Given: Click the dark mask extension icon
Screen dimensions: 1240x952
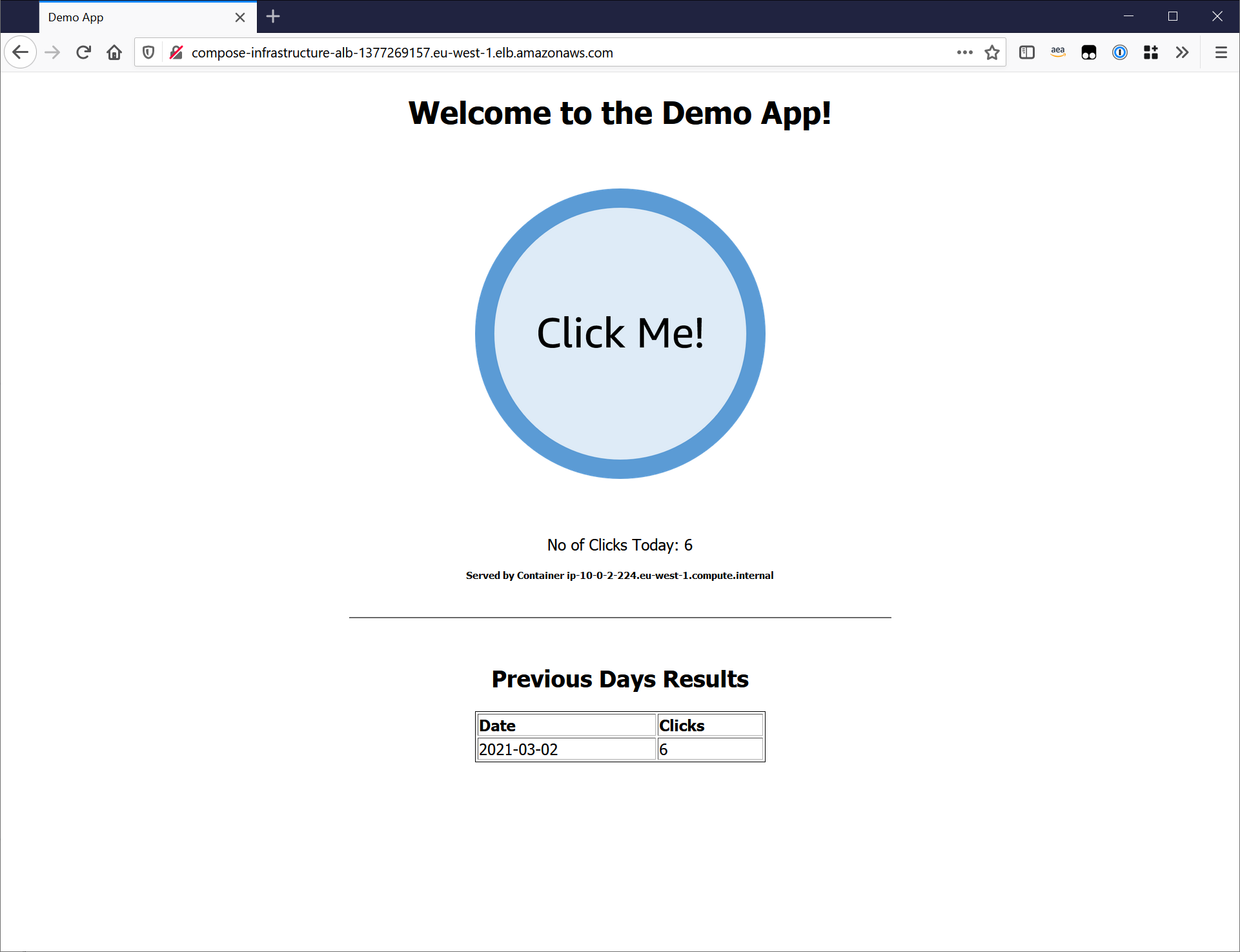Looking at the screenshot, I should click(1088, 52).
